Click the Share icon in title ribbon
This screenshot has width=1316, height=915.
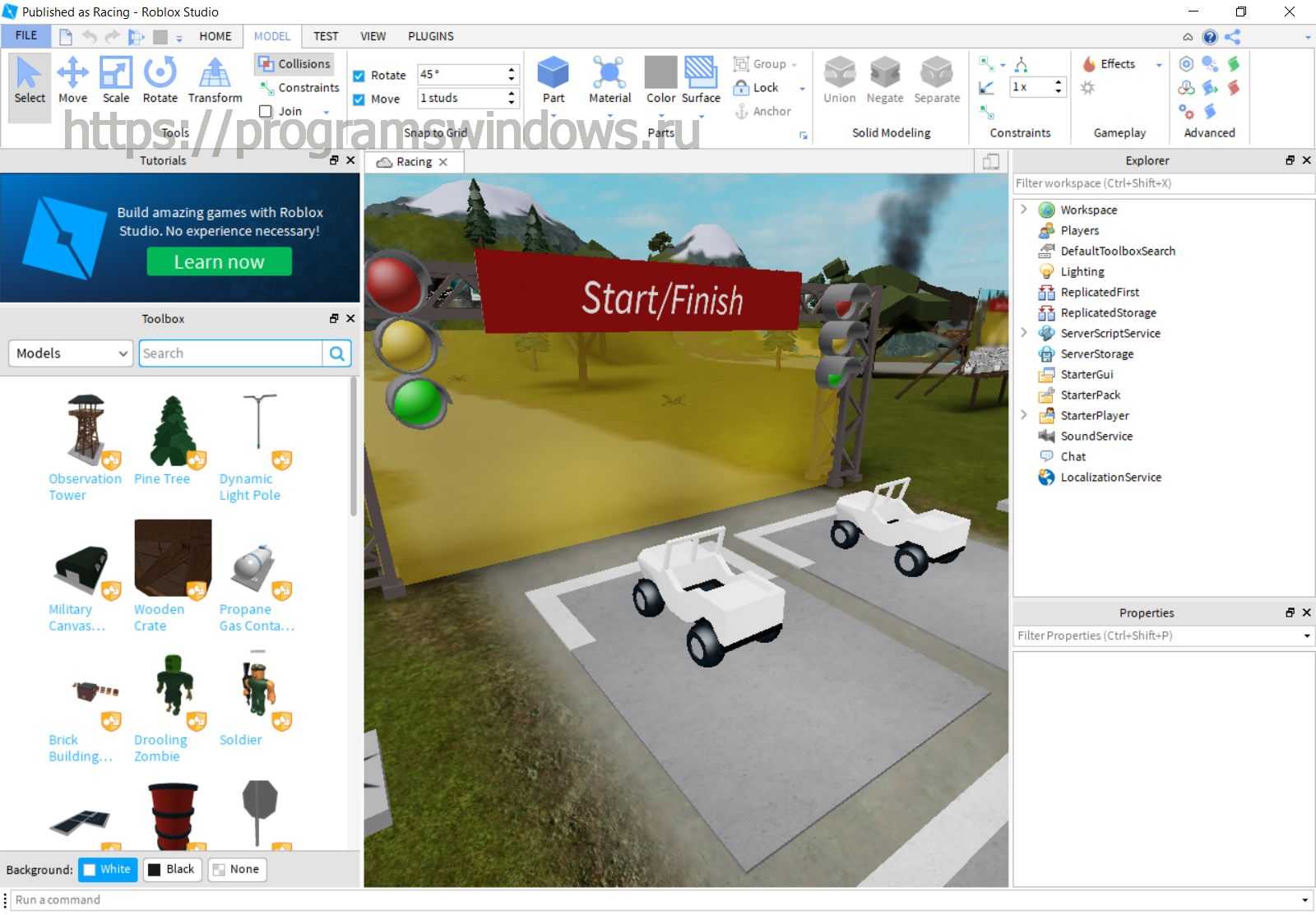pos(1232,36)
